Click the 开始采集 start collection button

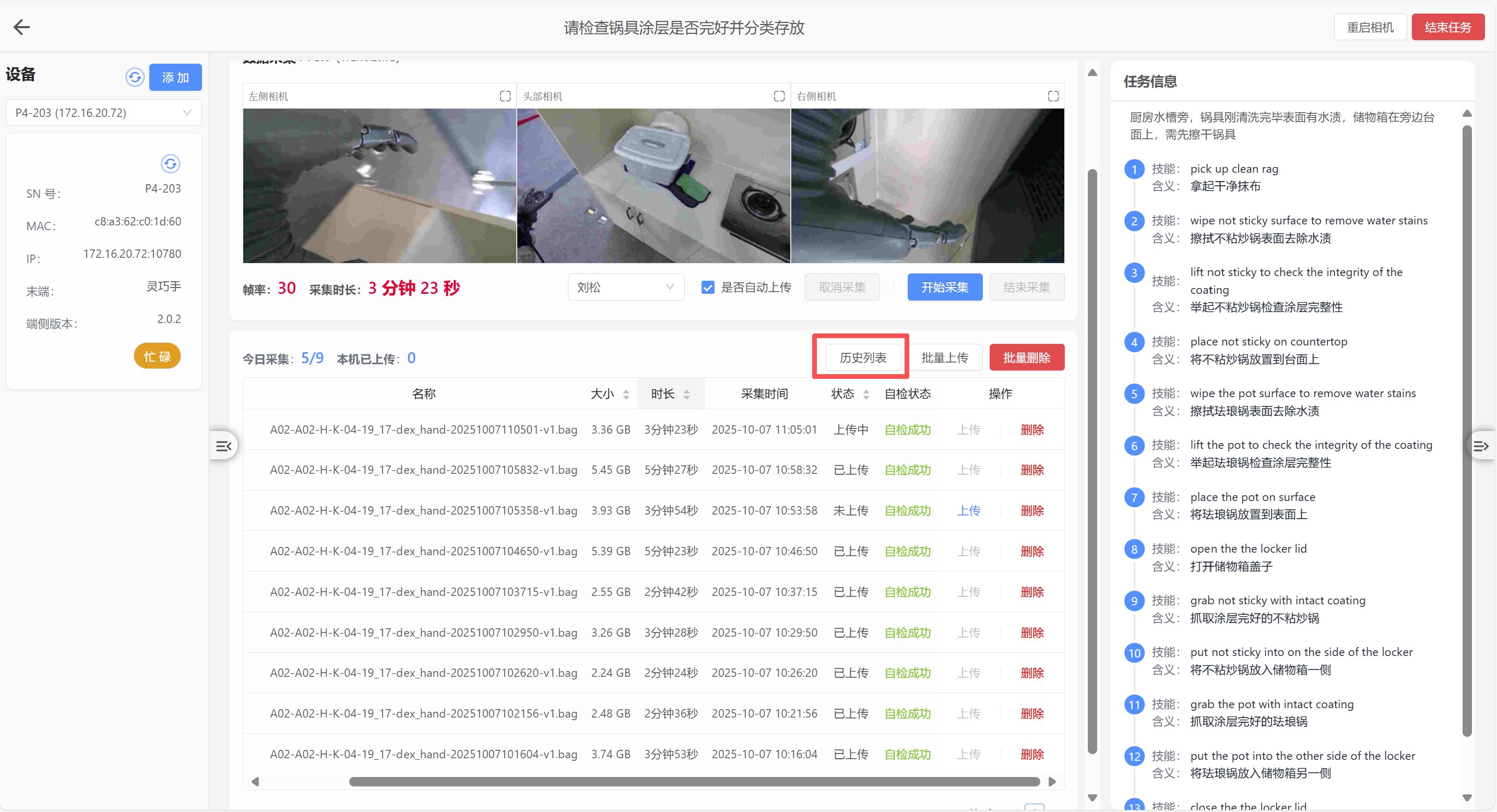(944, 287)
